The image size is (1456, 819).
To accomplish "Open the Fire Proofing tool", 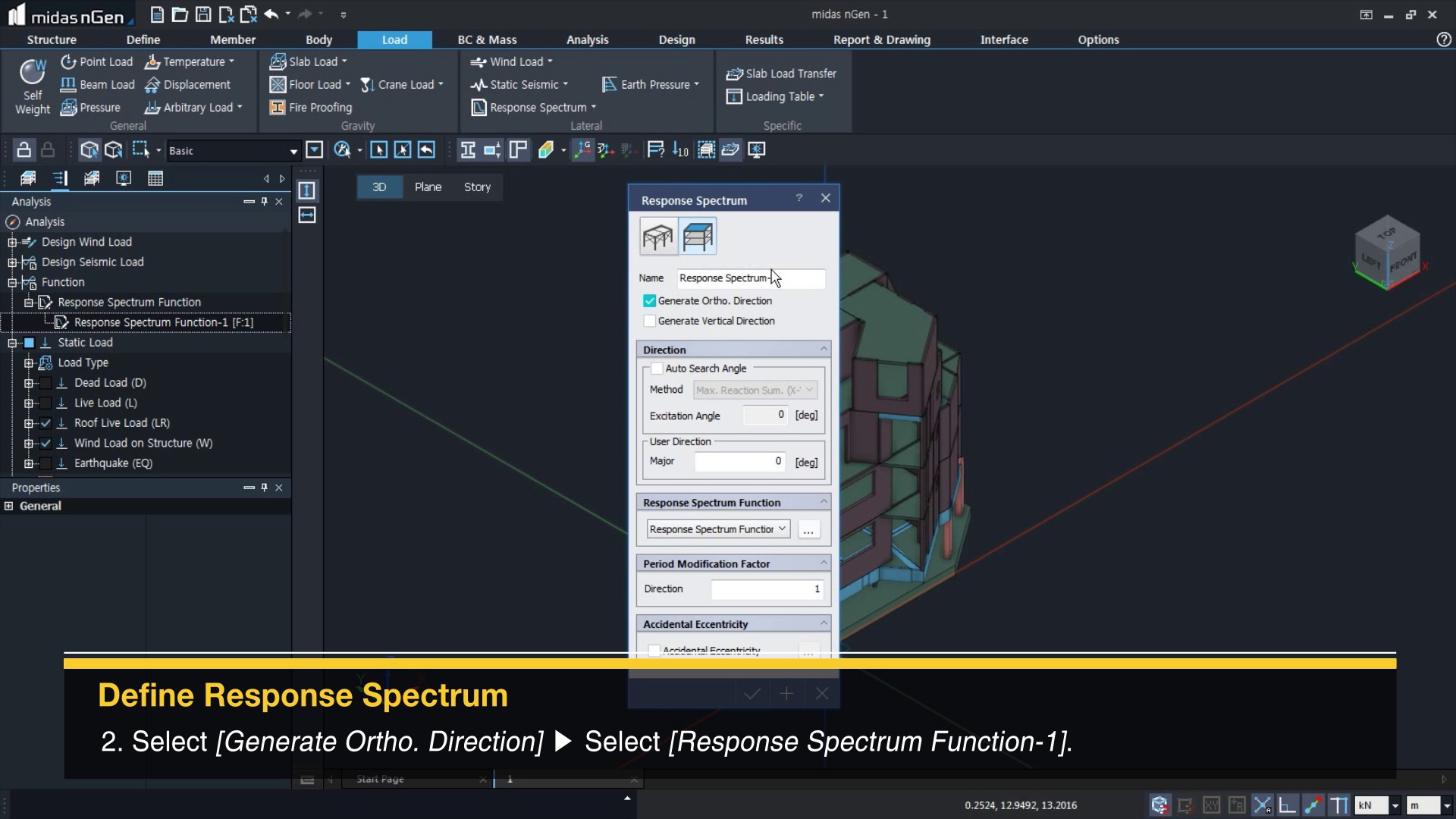I will (311, 108).
